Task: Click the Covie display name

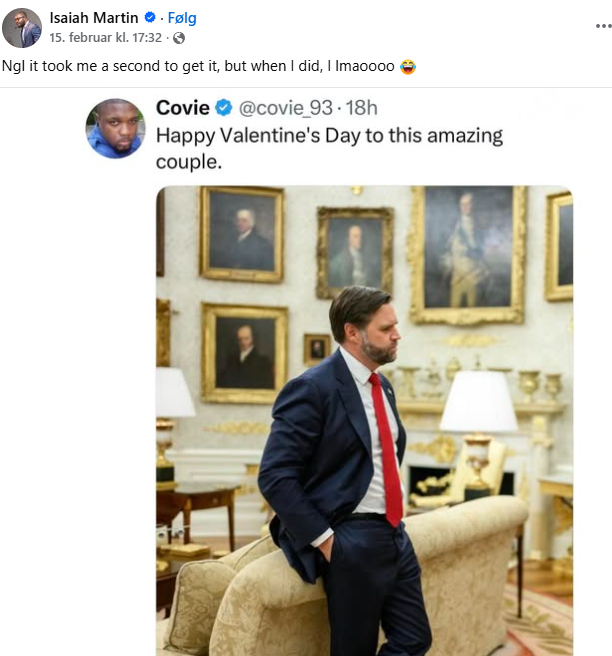Action: pyautogui.click(x=183, y=108)
